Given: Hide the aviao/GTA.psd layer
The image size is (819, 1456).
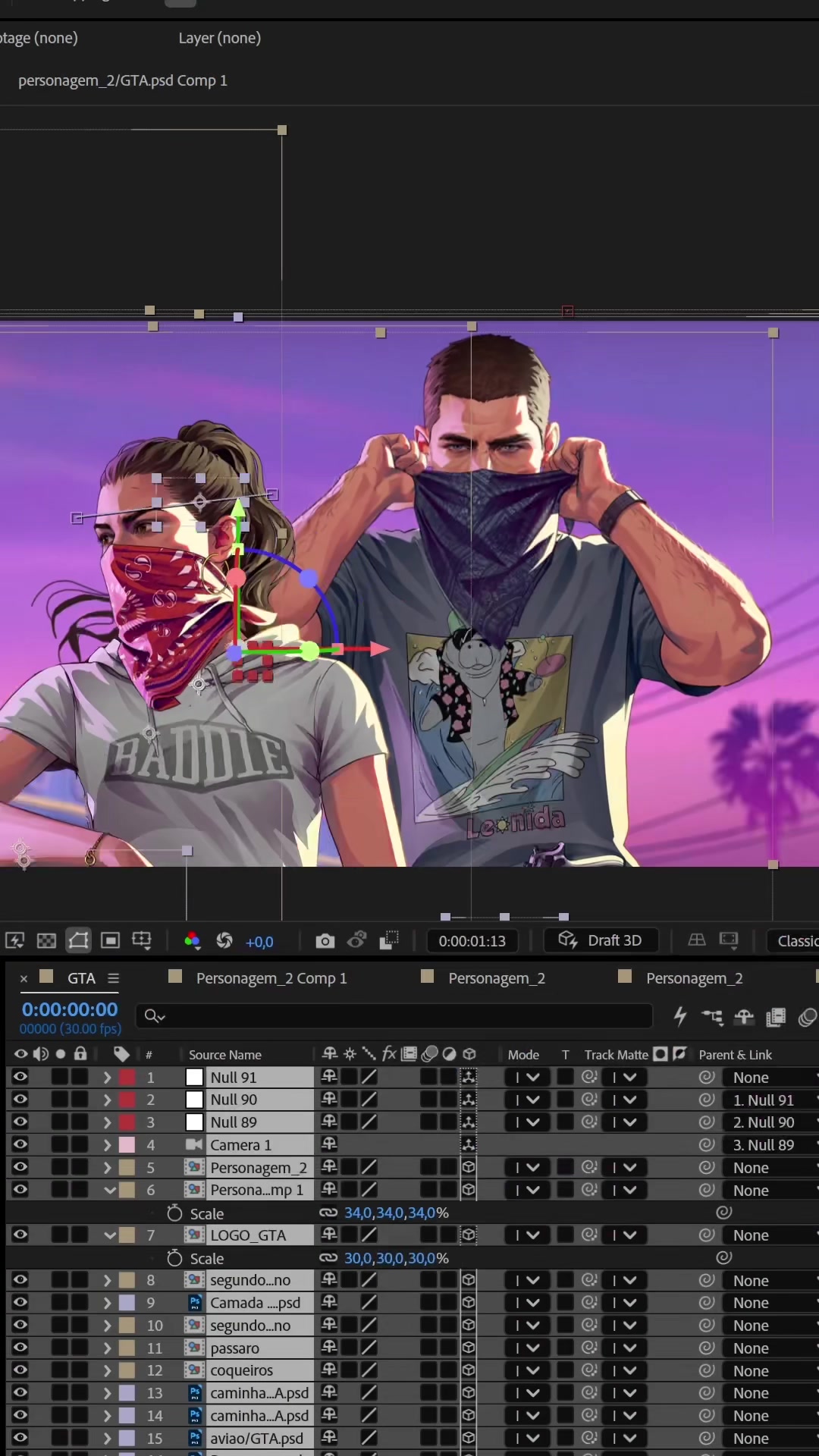Looking at the screenshot, I should tap(20, 1438).
